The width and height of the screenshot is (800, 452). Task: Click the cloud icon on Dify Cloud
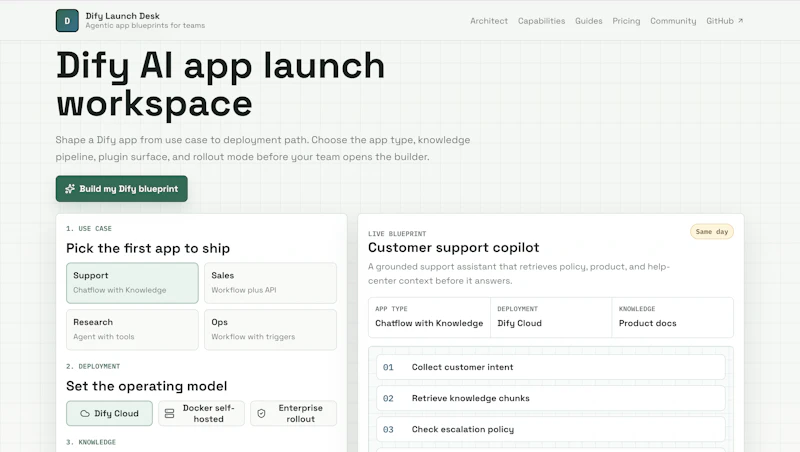85,414
